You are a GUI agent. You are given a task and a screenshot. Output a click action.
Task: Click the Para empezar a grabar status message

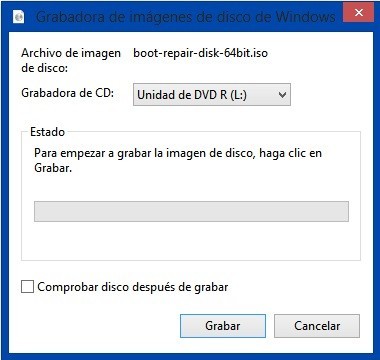point(178,160)
